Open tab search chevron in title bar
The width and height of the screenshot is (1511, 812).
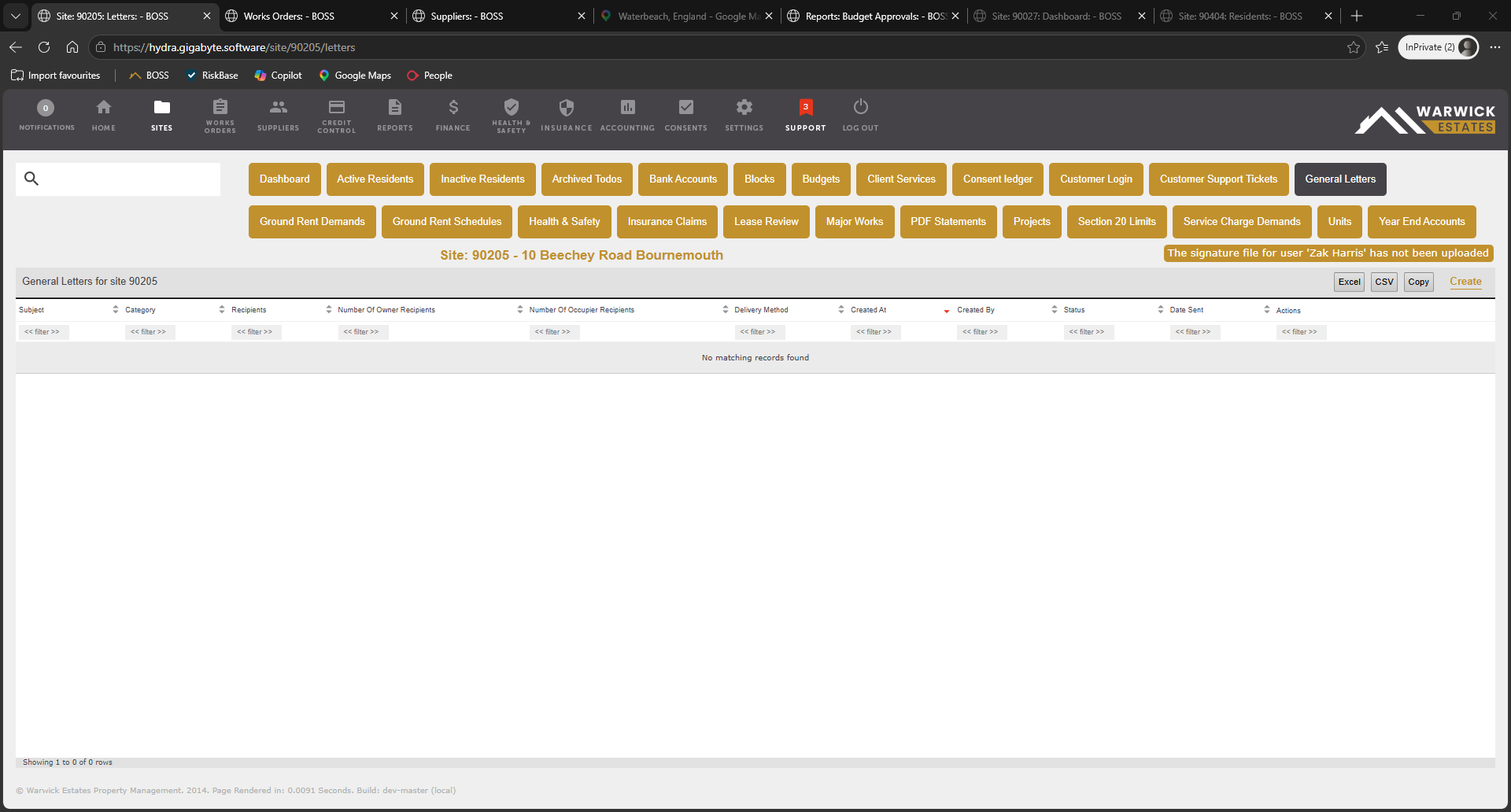pyautogui.click(x=16, y=16)
